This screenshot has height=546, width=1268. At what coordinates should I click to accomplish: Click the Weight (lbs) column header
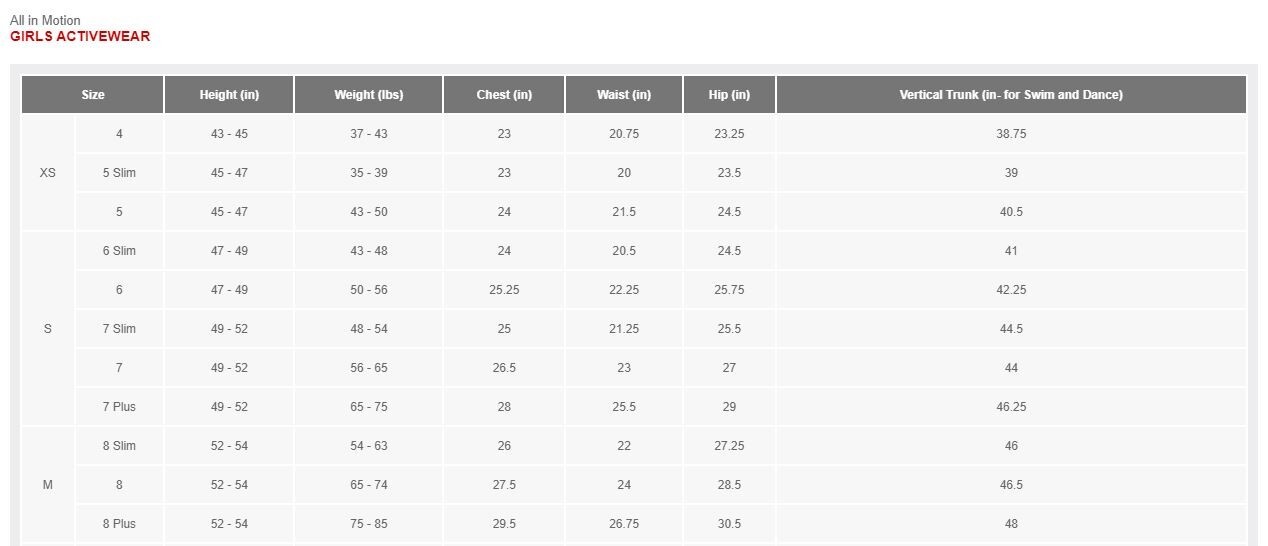369,95
